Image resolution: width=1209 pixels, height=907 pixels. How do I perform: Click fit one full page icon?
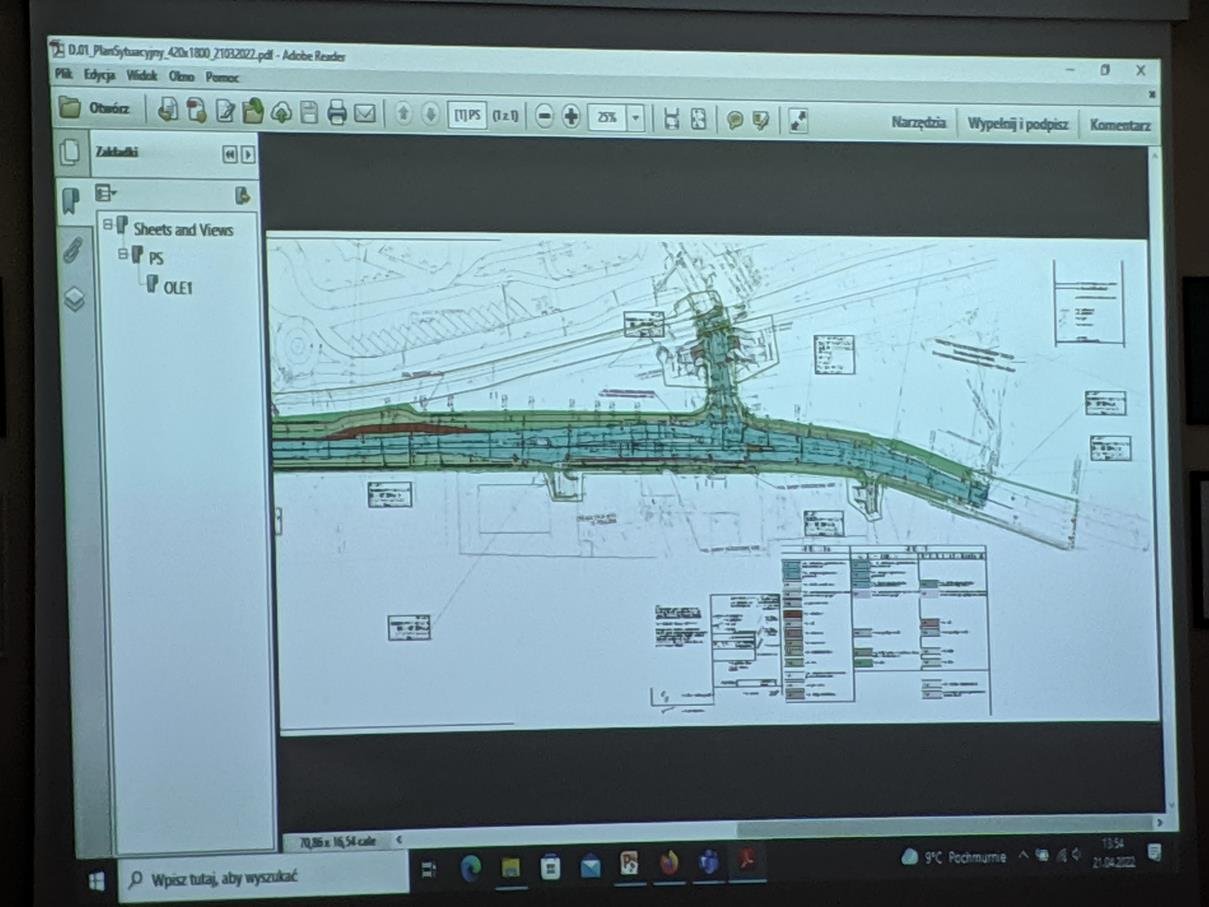[x=698, y=119]
